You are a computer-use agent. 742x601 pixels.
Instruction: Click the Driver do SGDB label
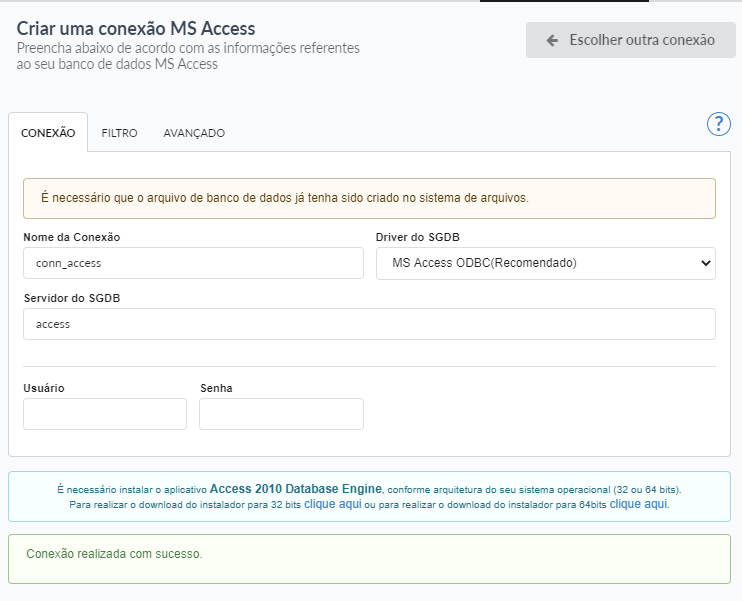click(418, 237)
